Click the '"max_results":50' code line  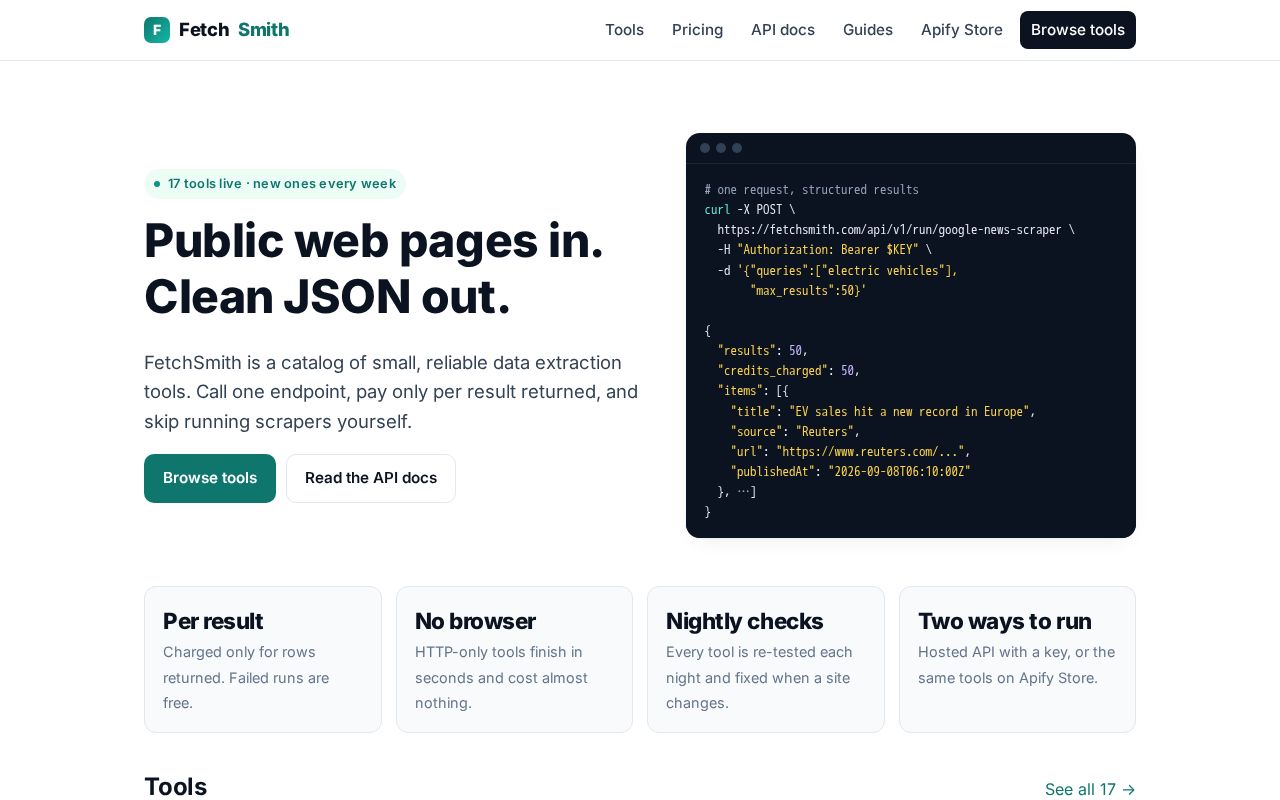(x=808, y=291)
